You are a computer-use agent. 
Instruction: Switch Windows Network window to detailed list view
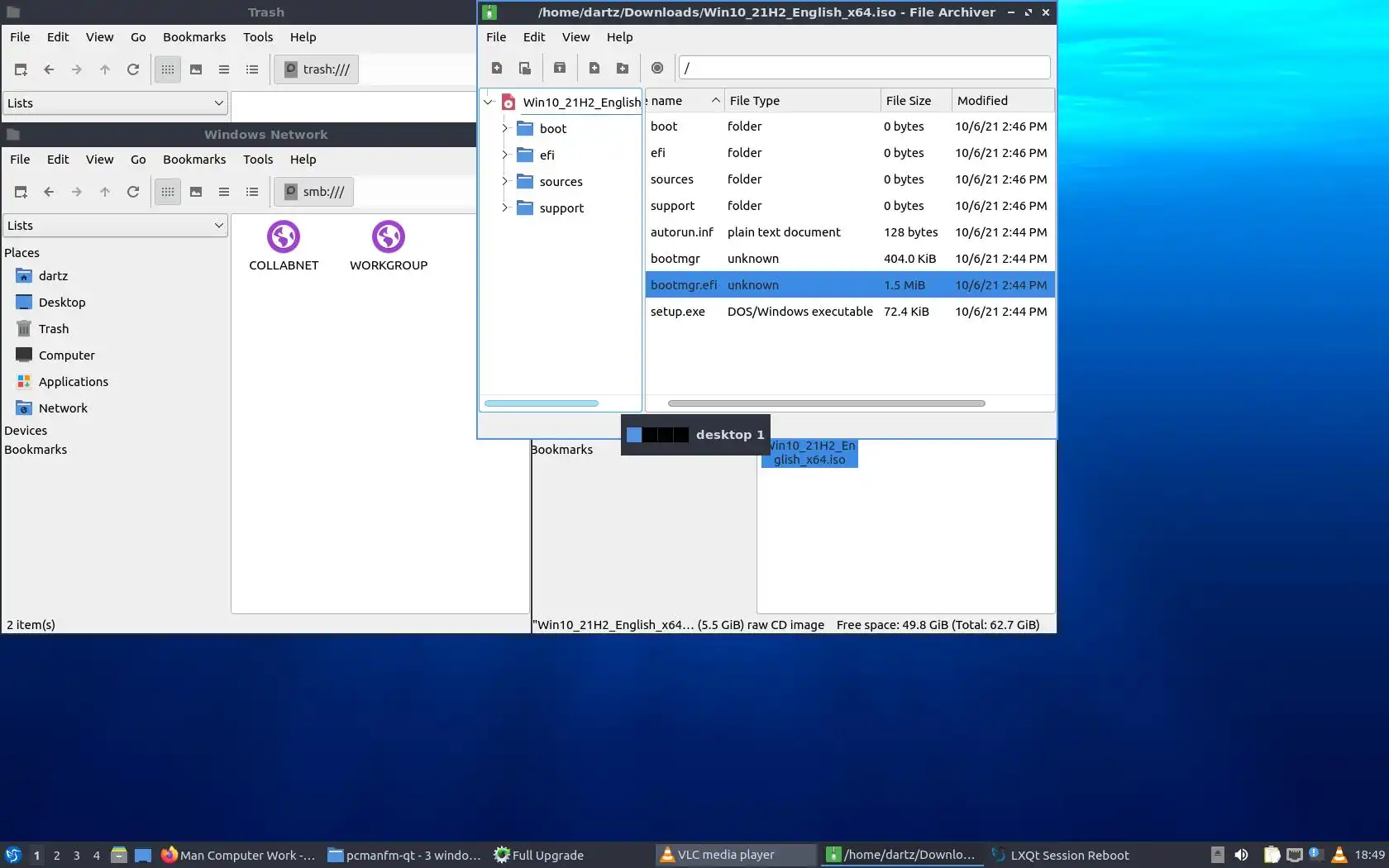pyautogui.click(x=252, y=193)
